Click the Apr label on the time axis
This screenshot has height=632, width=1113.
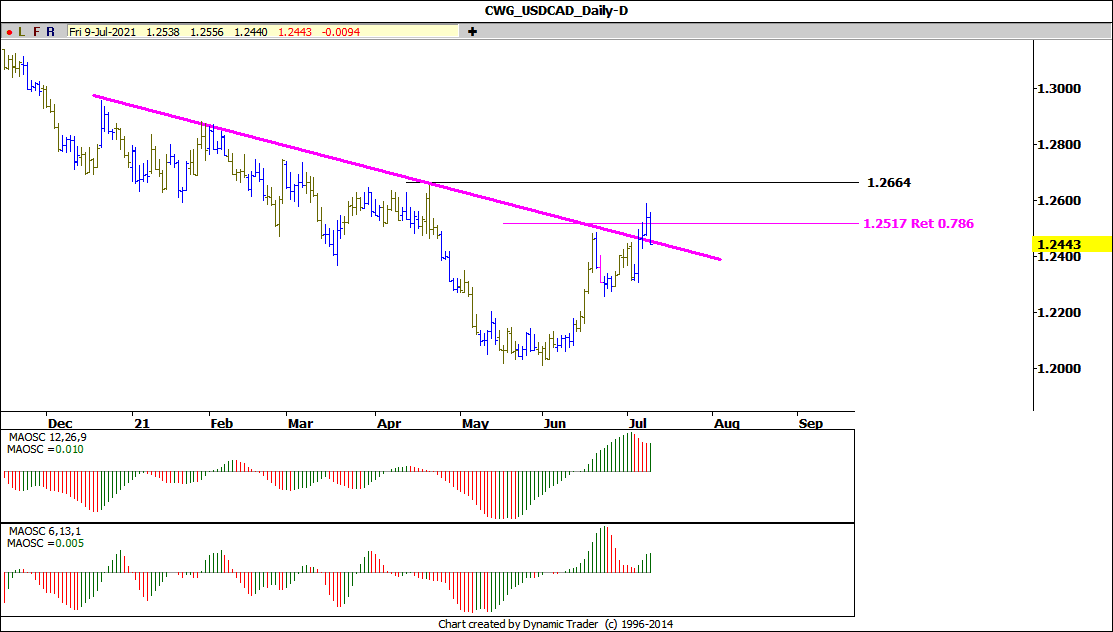(389, 423)
